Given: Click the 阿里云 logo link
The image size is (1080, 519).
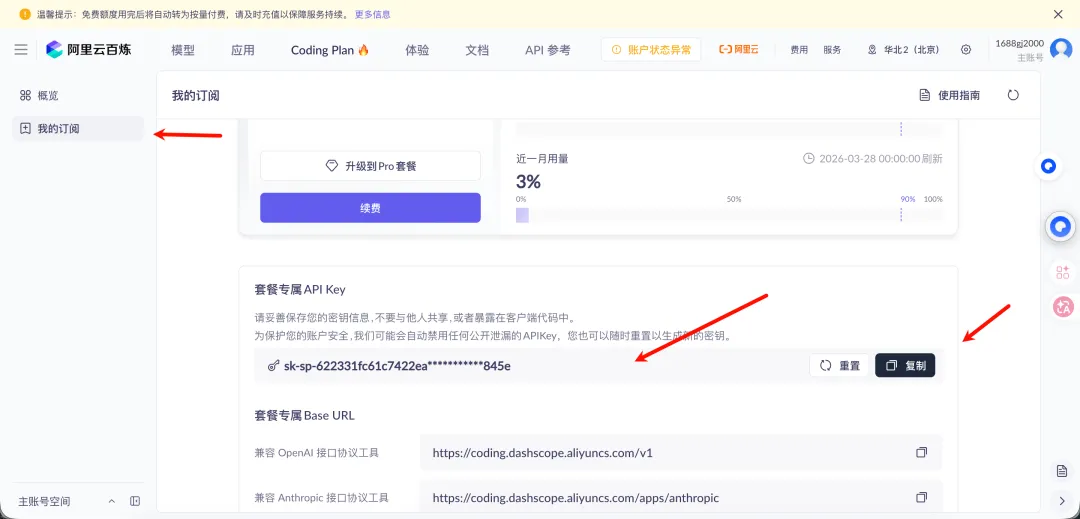Looking at the screenshot, I should pos(738,50).
